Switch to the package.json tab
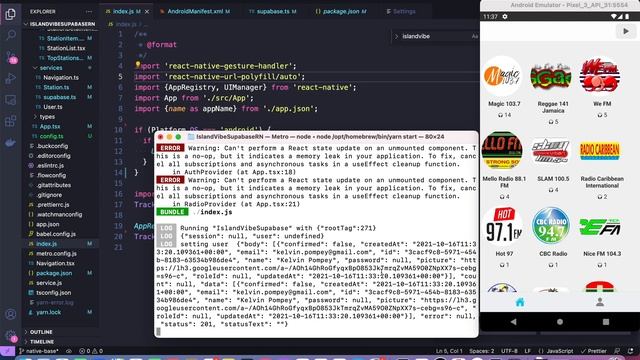 click(341, 11)
